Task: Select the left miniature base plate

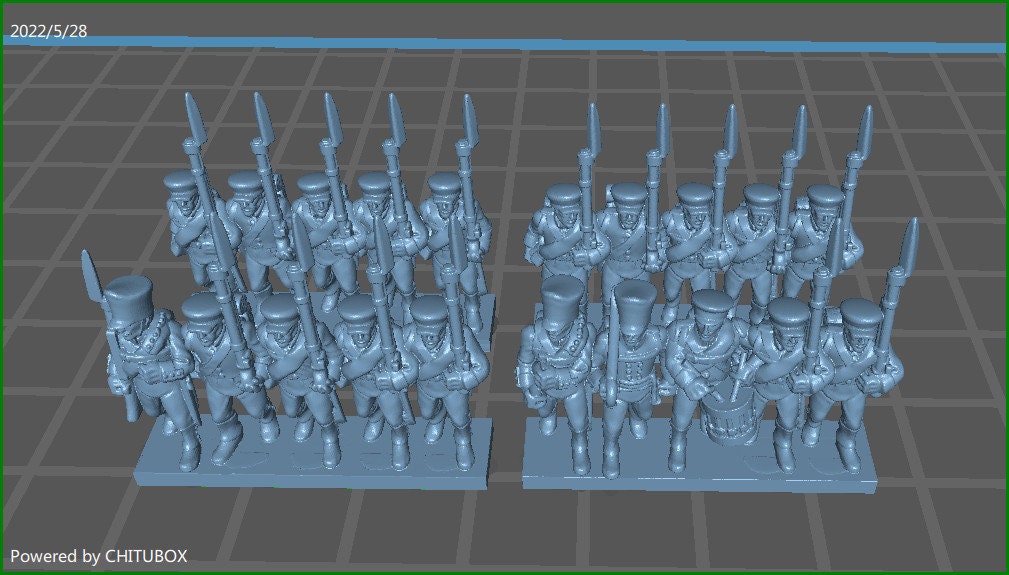Action: [313, 454]
